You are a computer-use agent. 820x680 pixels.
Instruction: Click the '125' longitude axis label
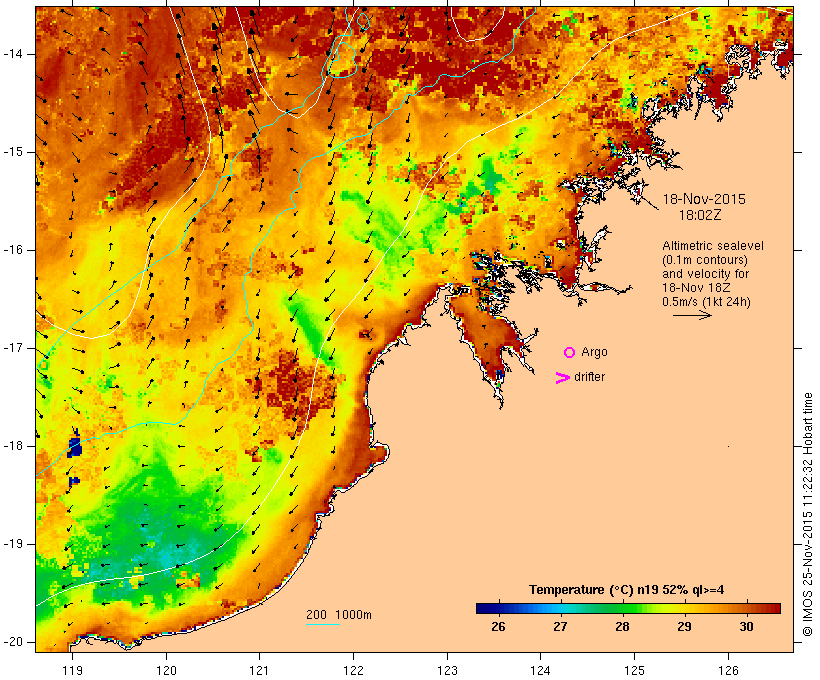635,670
